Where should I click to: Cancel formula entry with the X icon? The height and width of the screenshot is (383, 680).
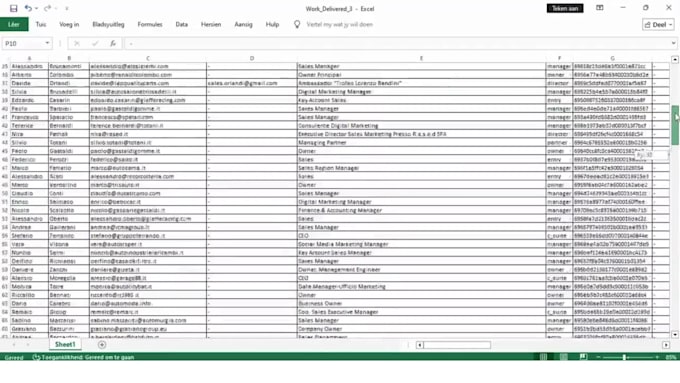tap(77, 43)
